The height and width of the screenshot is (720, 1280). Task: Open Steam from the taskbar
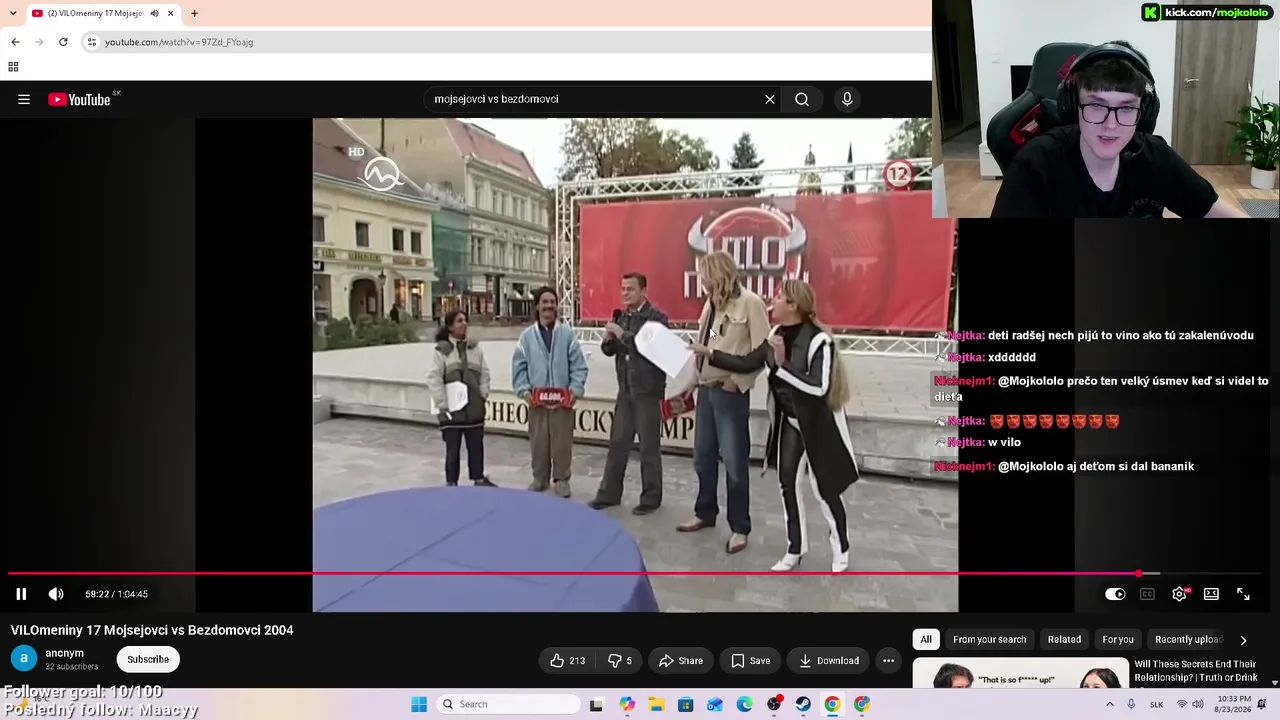(803, 704)
